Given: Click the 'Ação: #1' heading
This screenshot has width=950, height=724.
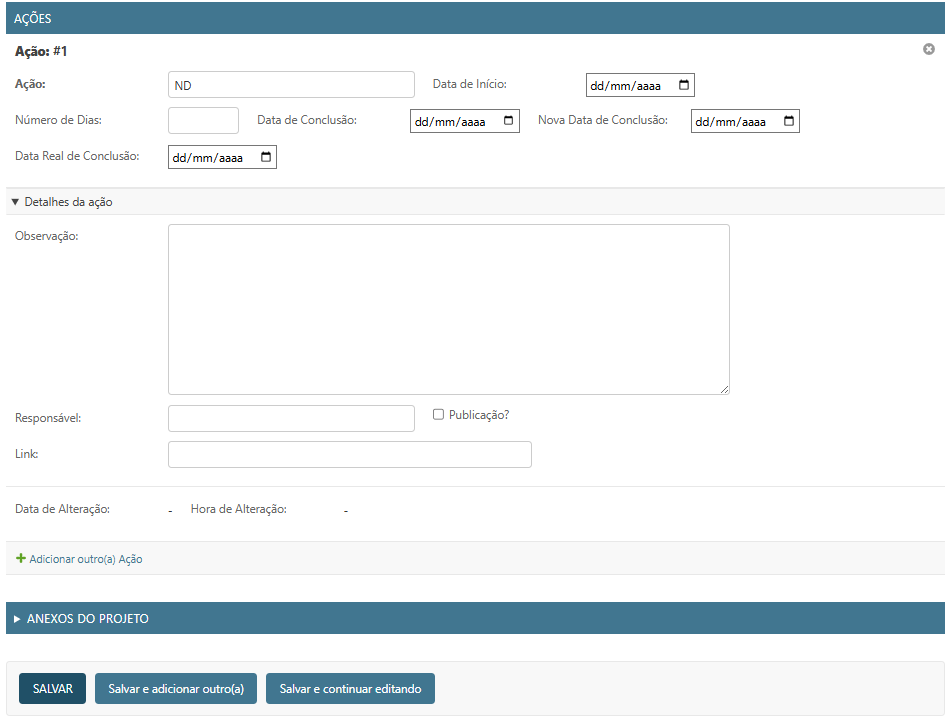Looking at the screenshot, I should tap(41, 51).
